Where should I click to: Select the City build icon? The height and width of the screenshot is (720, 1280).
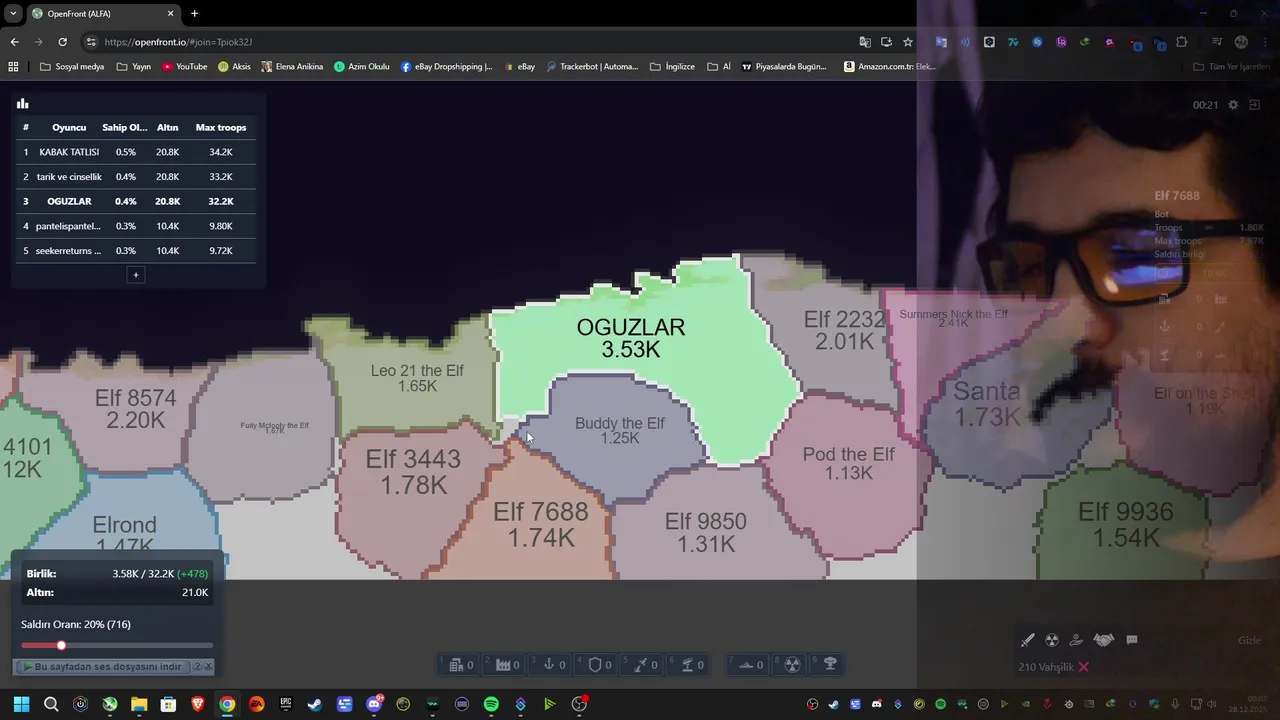click(x=456, y=665)
